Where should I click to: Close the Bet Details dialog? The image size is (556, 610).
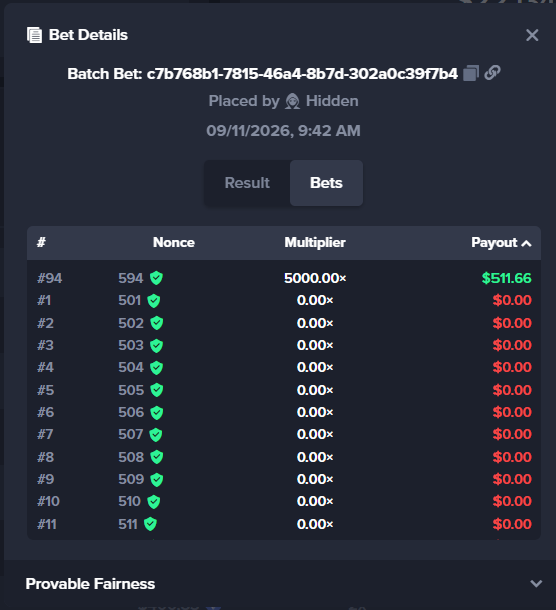[532, 35]
